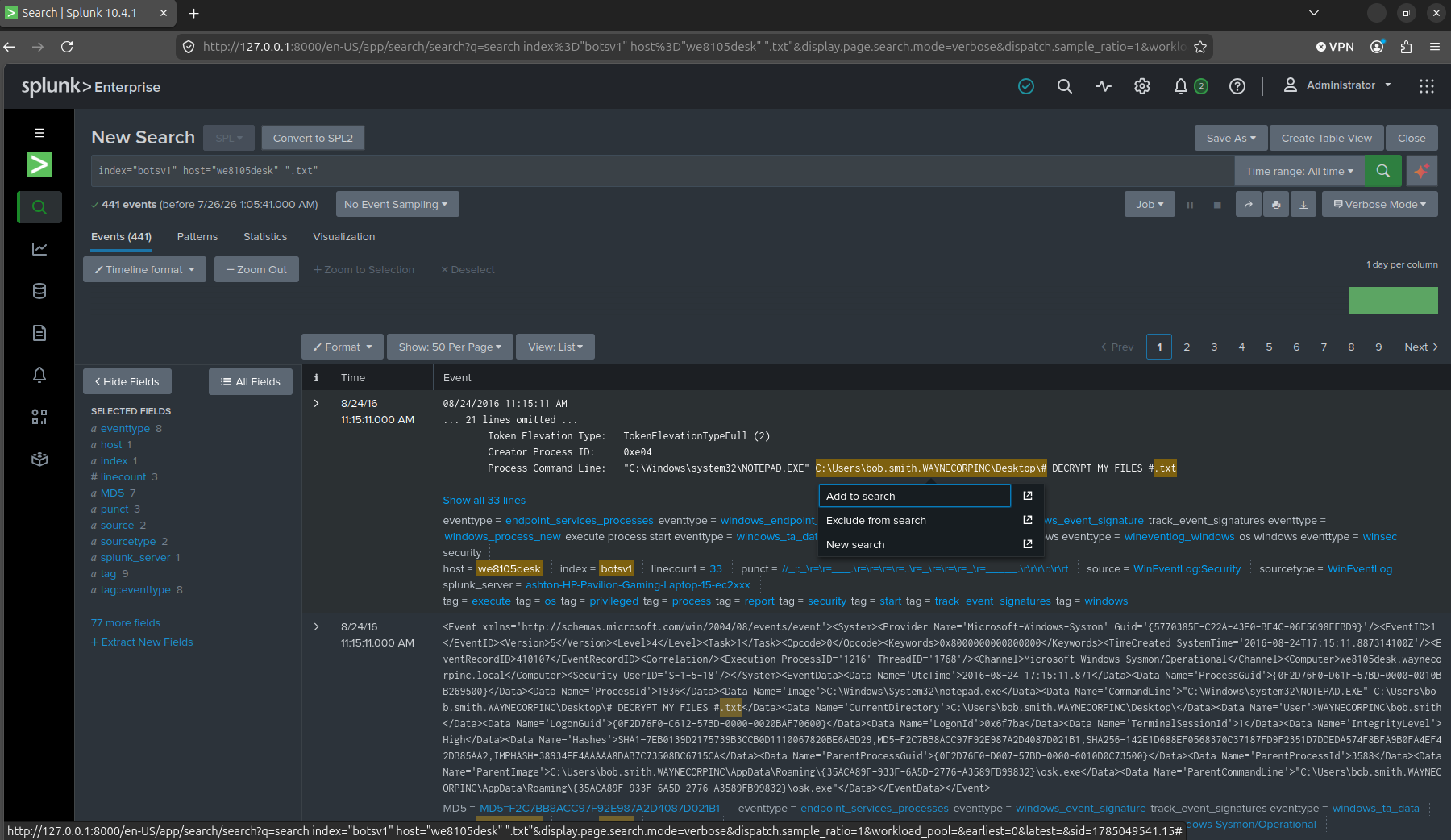The image size is (1451, 840).
Task: Open the Format dropdown above events
Action: 343,347
